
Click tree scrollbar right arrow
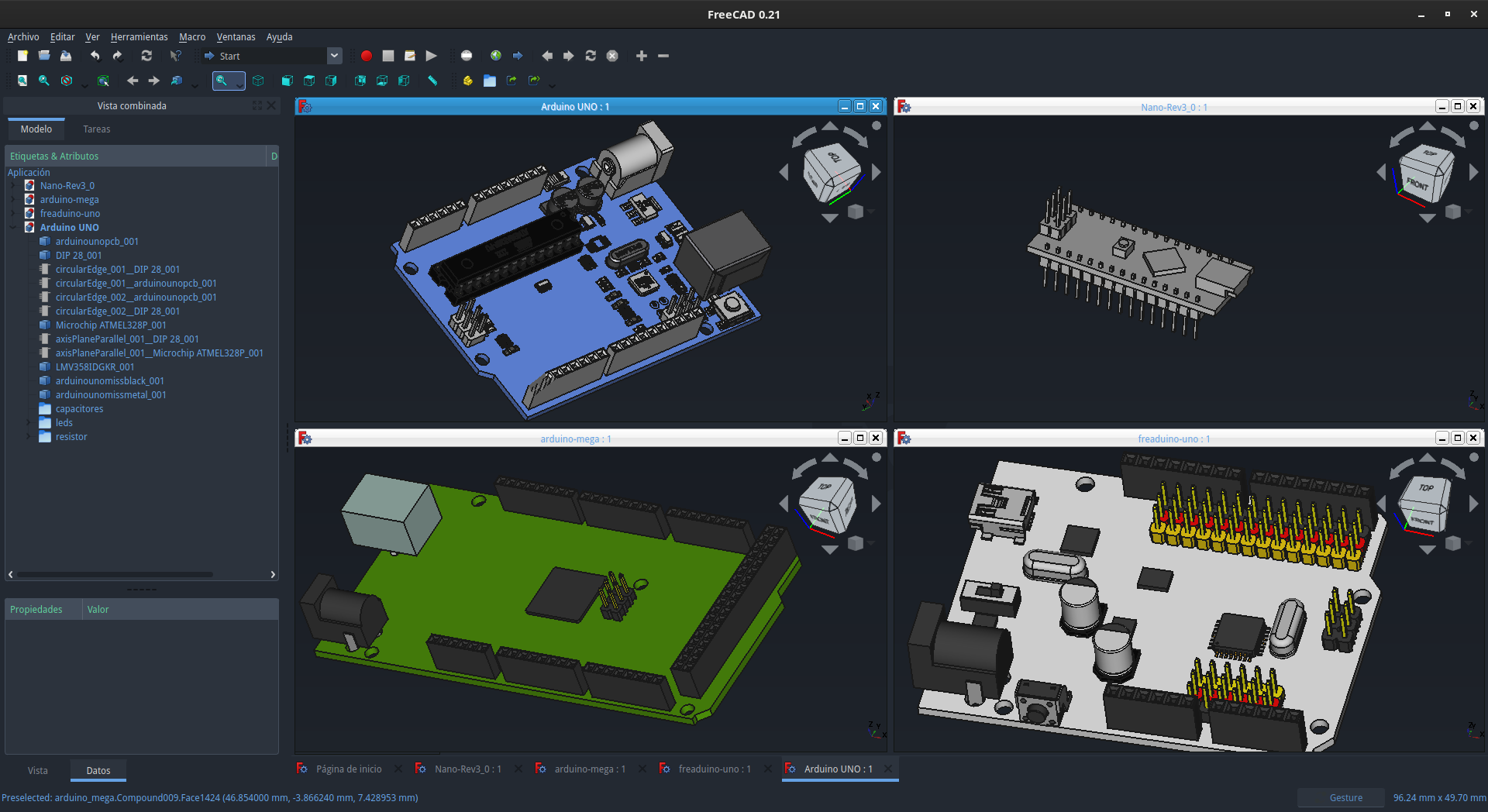pyautogui.click(x=273, y=574)
